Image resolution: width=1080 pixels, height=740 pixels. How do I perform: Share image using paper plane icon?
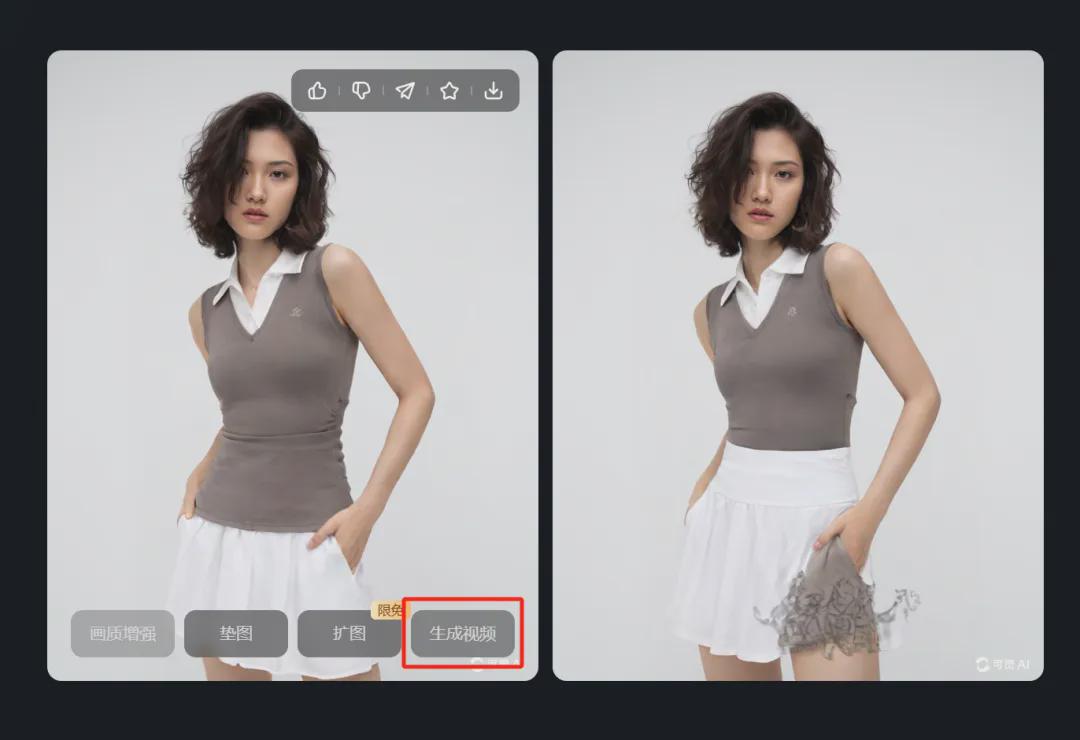(405, 91)
